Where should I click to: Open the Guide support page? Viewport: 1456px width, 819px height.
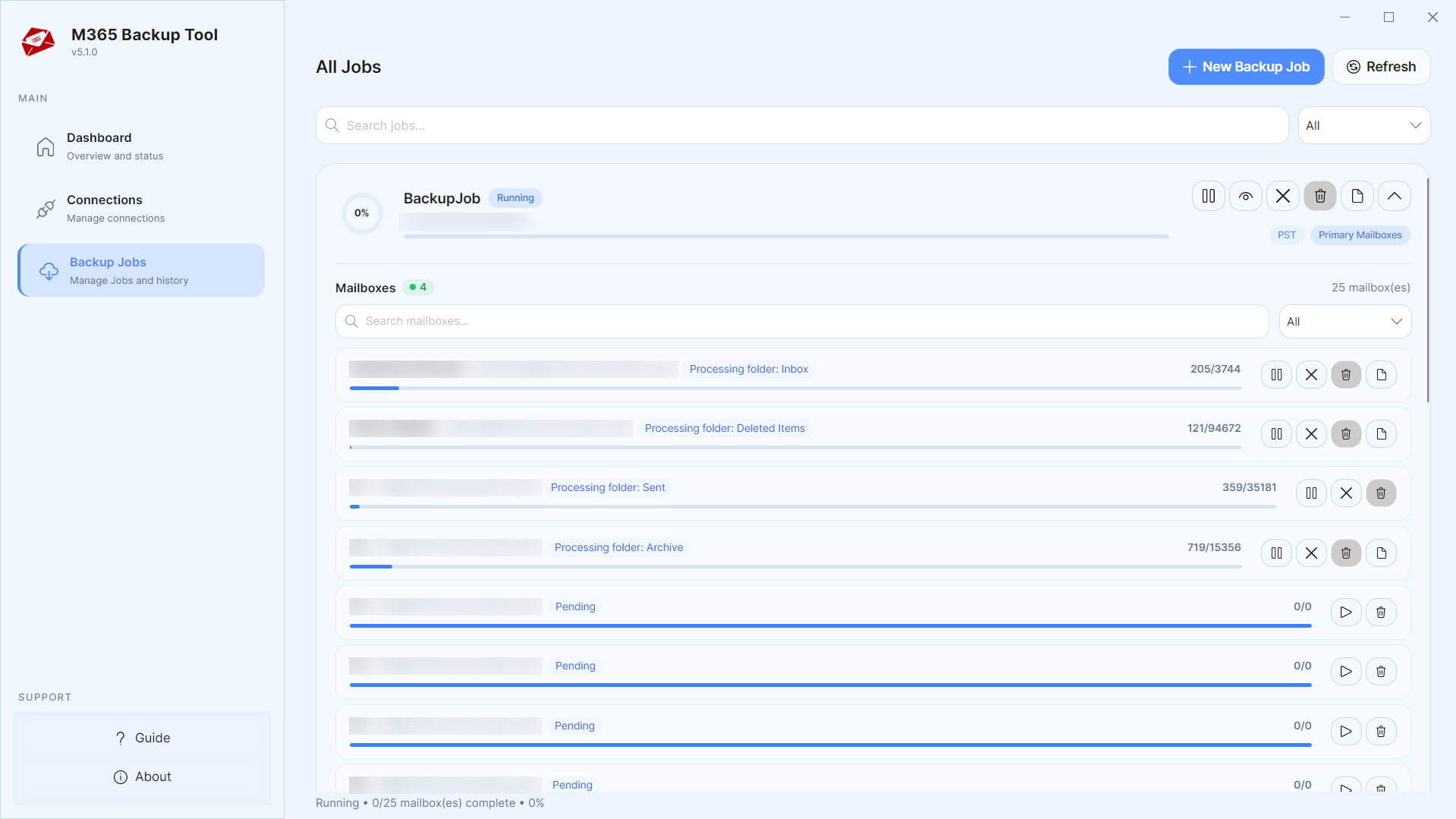142,738
